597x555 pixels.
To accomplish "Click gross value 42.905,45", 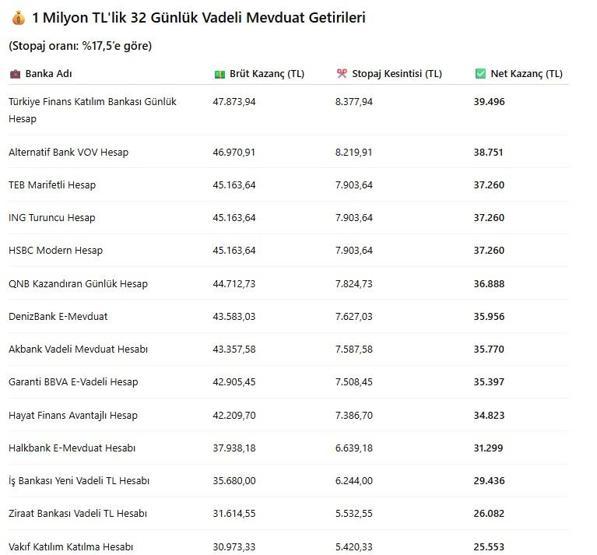I will [x=234, y=382].
